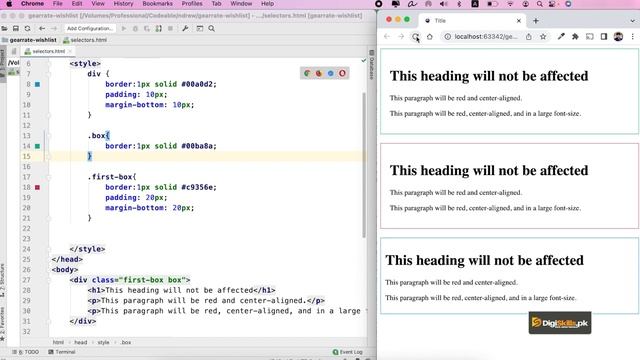The width and height of the screenshot is (640, 360).
Task: Open settings via the wrench icon
Action: click(x=185, y=29)
